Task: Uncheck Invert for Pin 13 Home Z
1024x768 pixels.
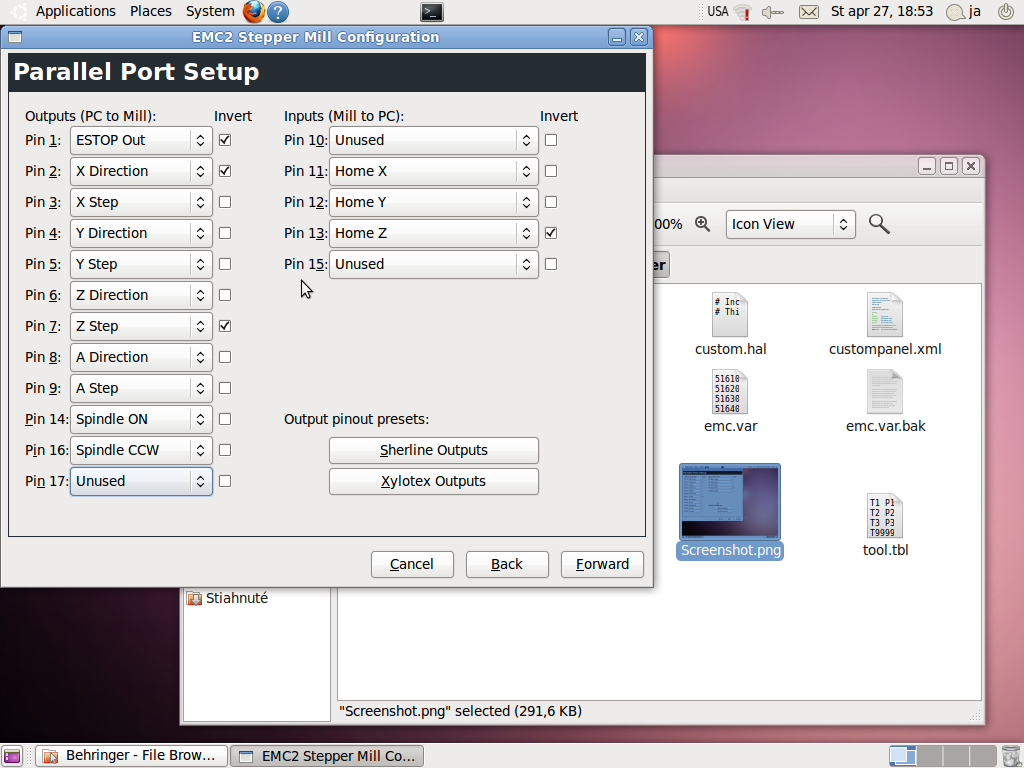Action: coord(551,233)
